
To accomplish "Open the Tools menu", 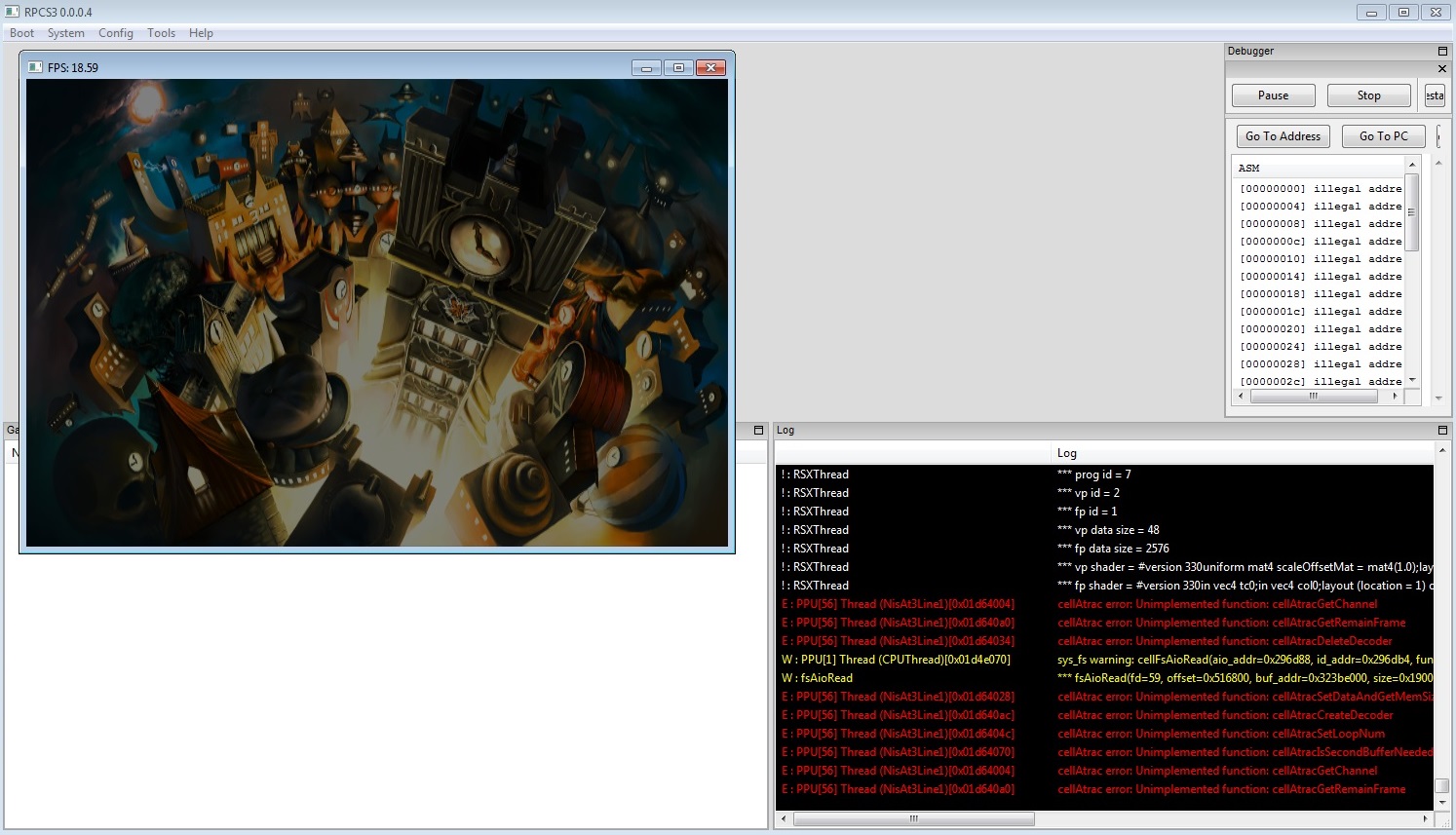I will [x=161, y=33].
